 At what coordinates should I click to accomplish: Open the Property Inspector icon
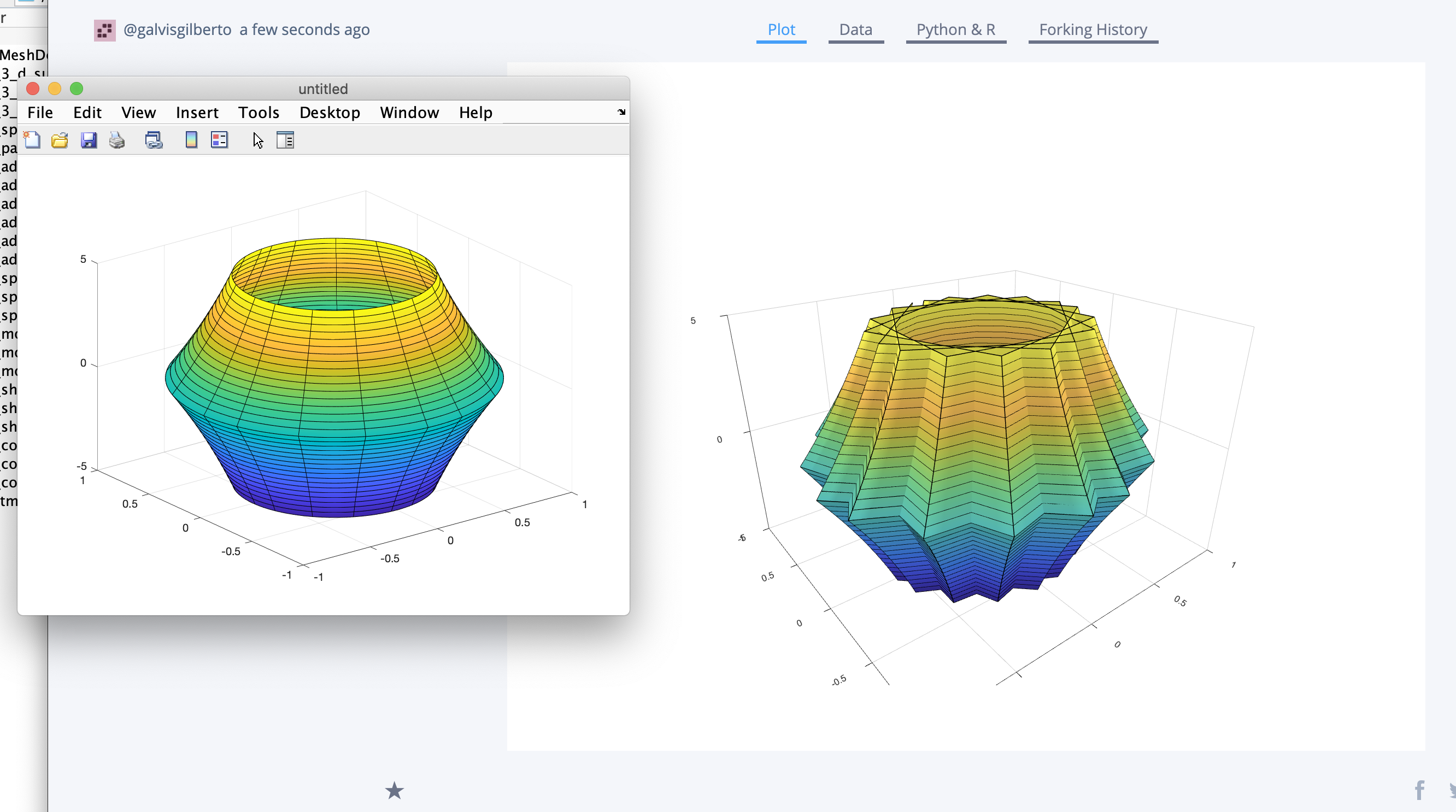tap(285, 139)
